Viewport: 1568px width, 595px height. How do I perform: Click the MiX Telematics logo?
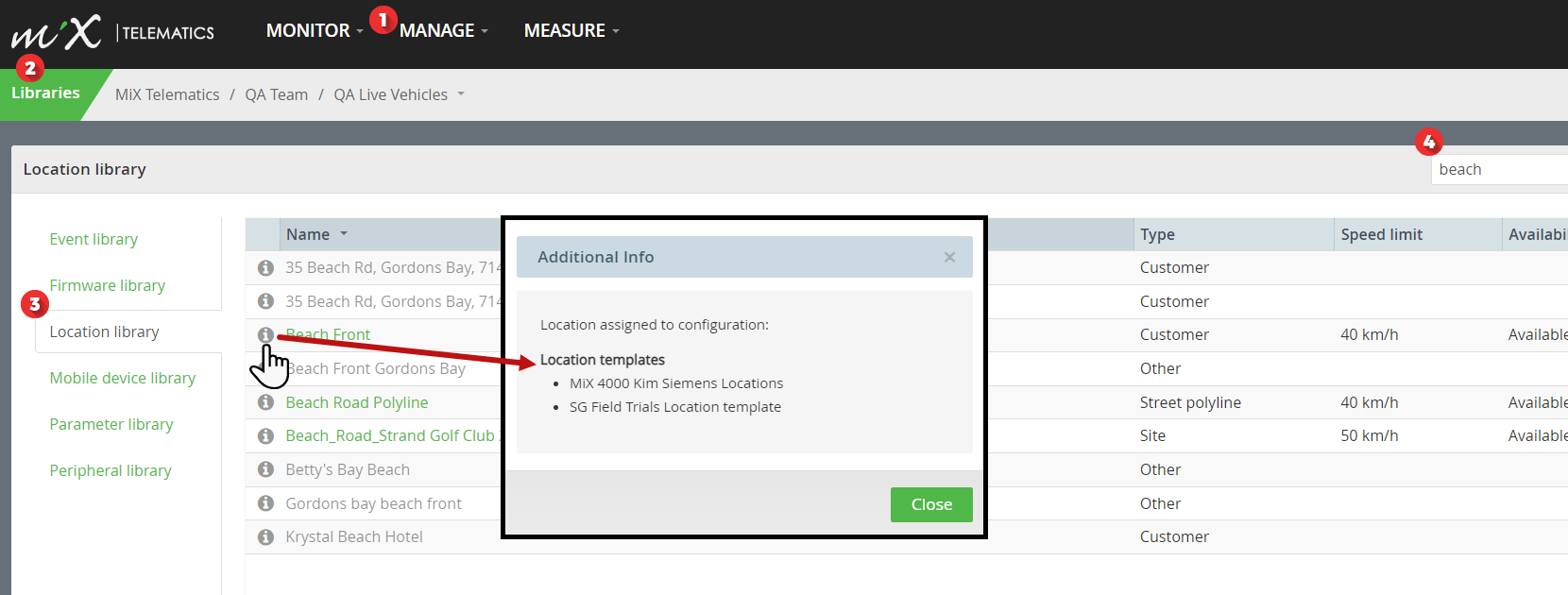(x=112, y=31)
